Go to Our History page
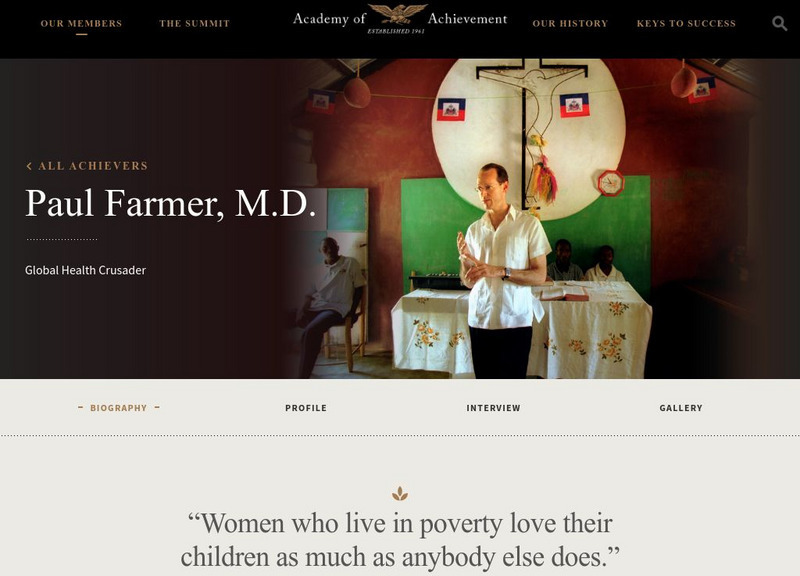This screenshot has height=576, width=800. pos(570,23)
